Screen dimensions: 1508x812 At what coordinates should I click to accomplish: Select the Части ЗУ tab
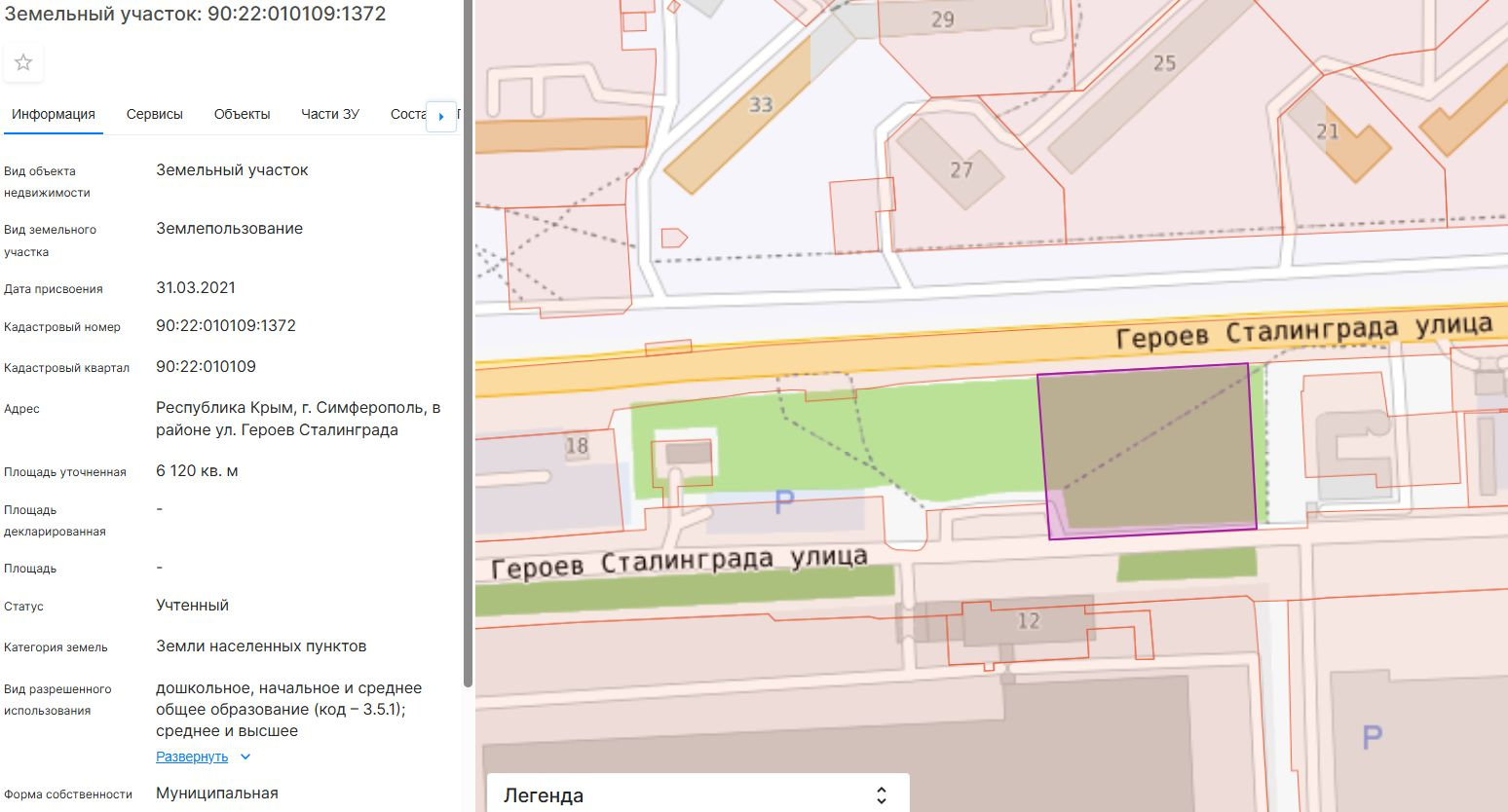(x=330, y=114)
